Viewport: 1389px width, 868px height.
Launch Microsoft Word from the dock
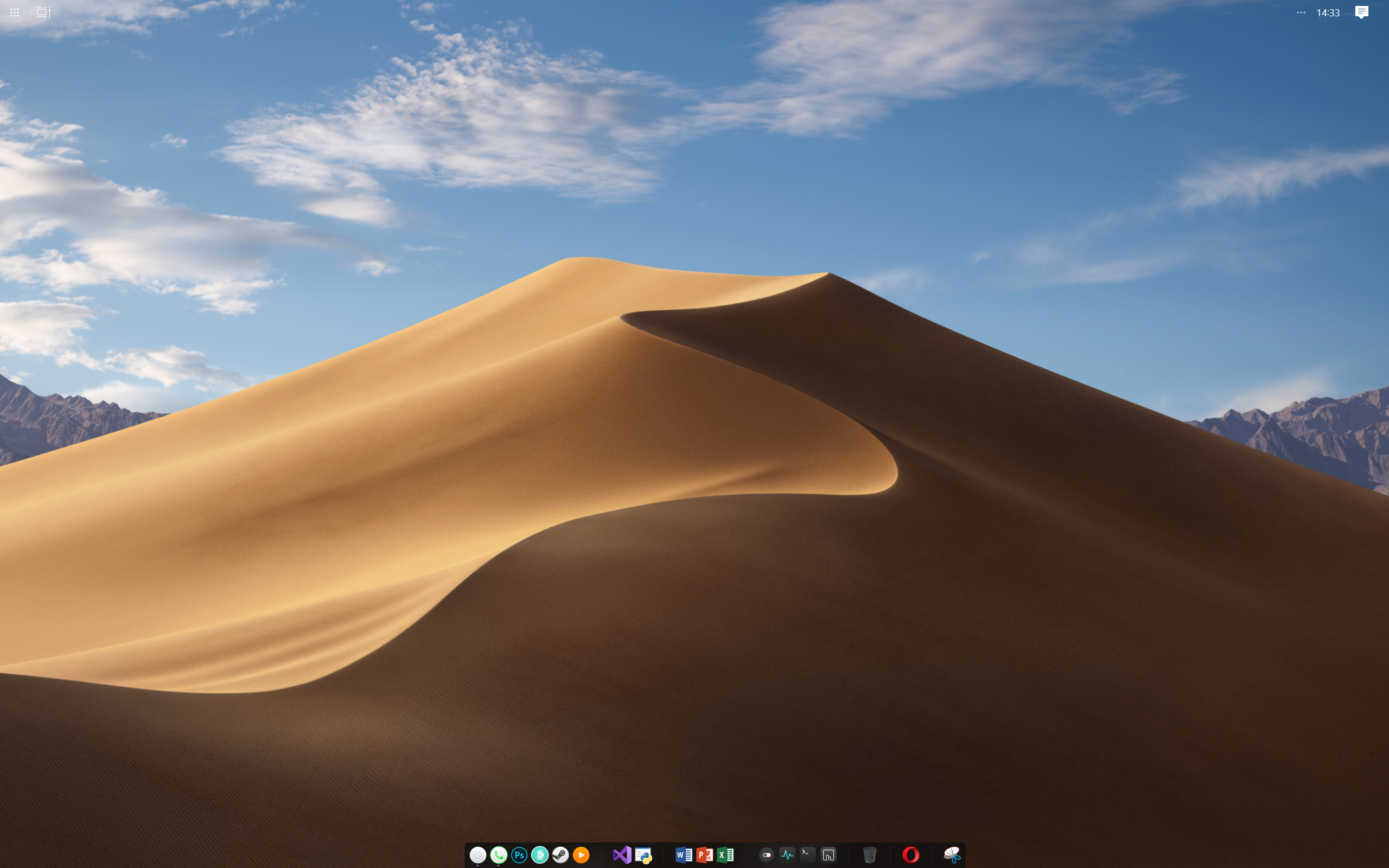(684, 856)
